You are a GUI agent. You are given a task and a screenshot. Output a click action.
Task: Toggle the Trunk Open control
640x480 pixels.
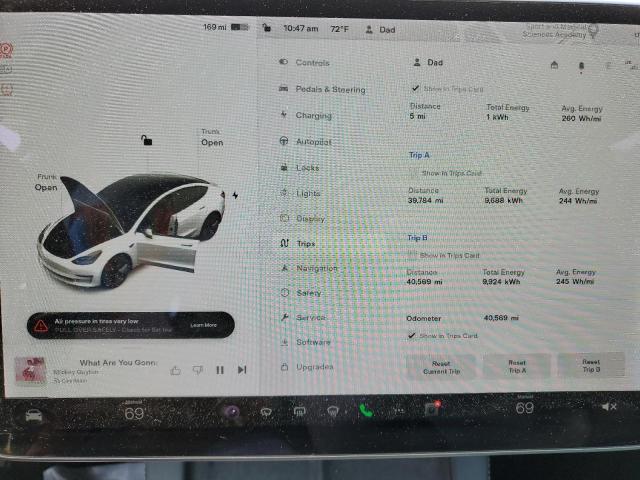[x=212, y=138]
